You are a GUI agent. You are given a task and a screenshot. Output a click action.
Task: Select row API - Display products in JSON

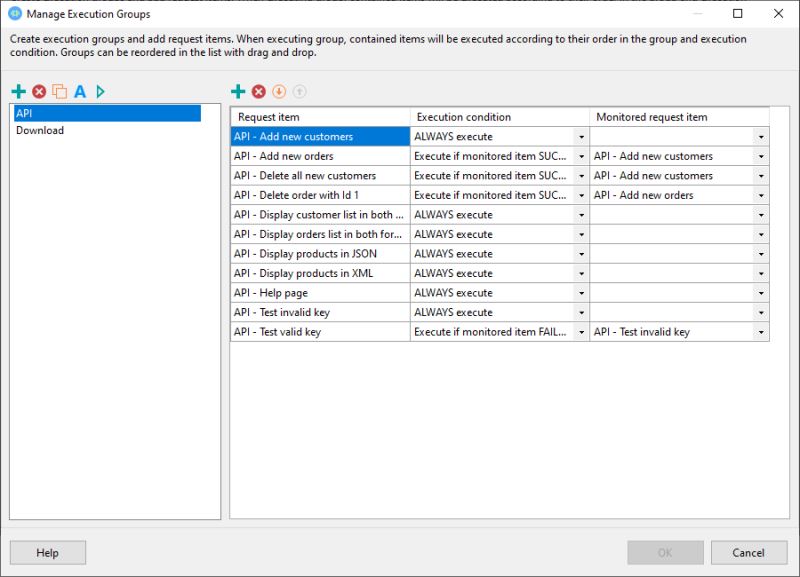[320, 254]
